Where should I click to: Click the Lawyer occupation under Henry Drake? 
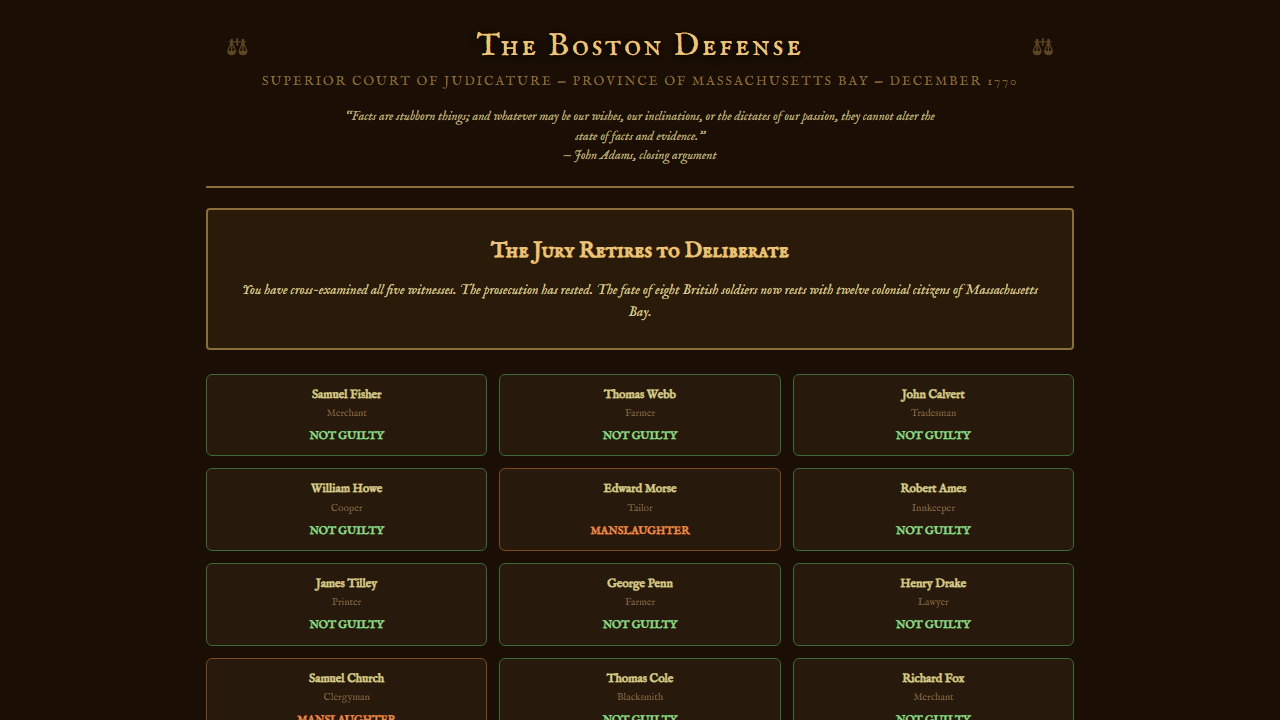(933, 602)
